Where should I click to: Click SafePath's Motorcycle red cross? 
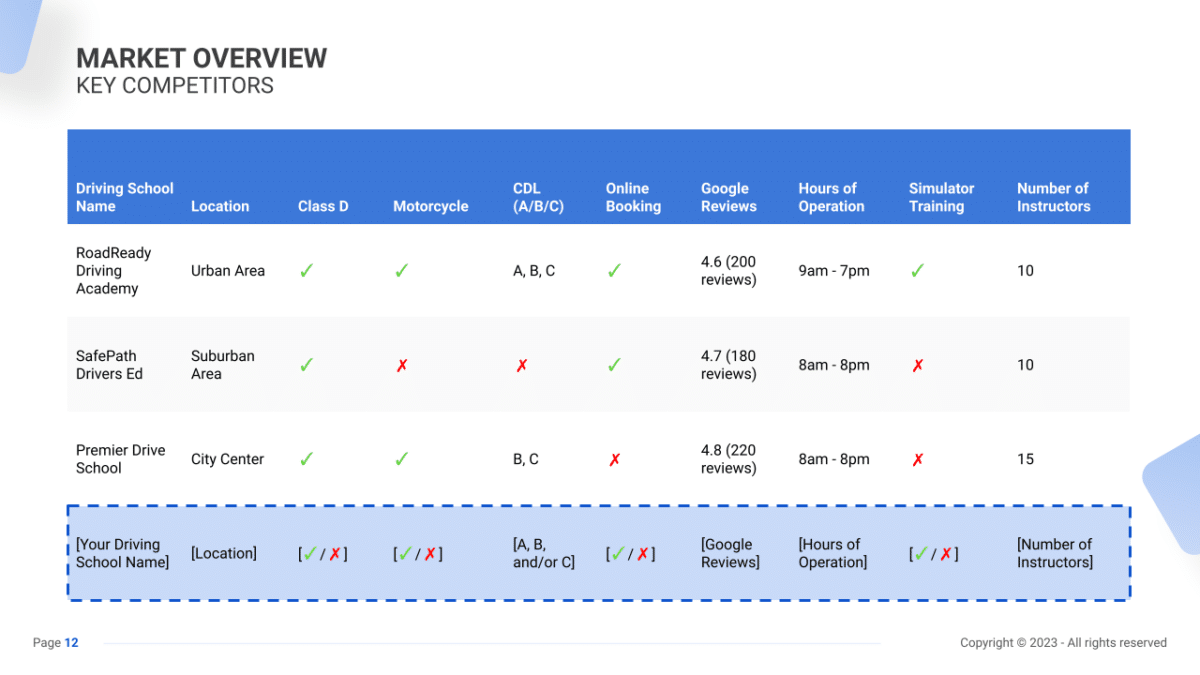click(402, 366)
